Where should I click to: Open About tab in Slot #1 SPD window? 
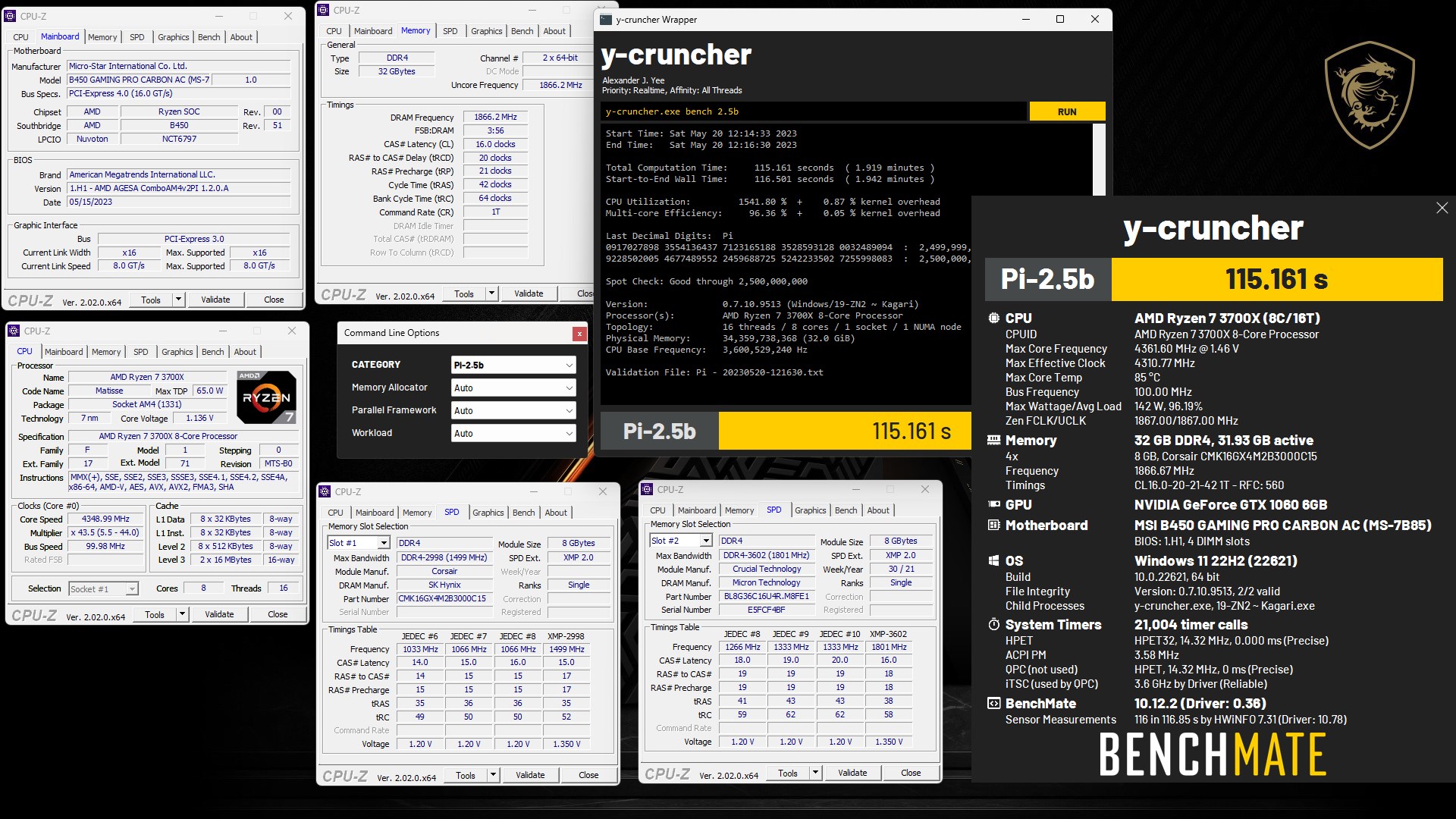[556, 513]
